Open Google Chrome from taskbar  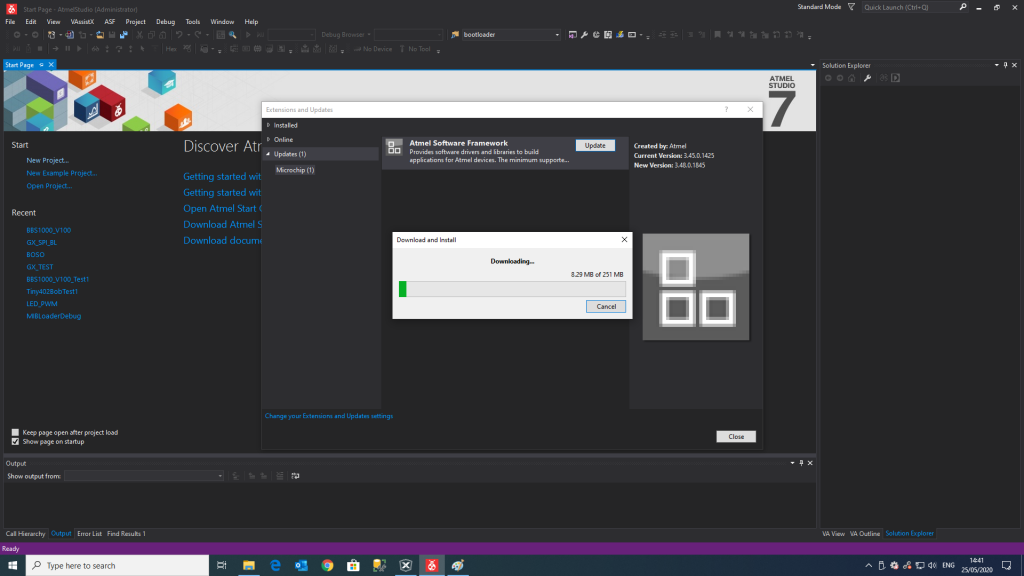[x=327, y=566]
